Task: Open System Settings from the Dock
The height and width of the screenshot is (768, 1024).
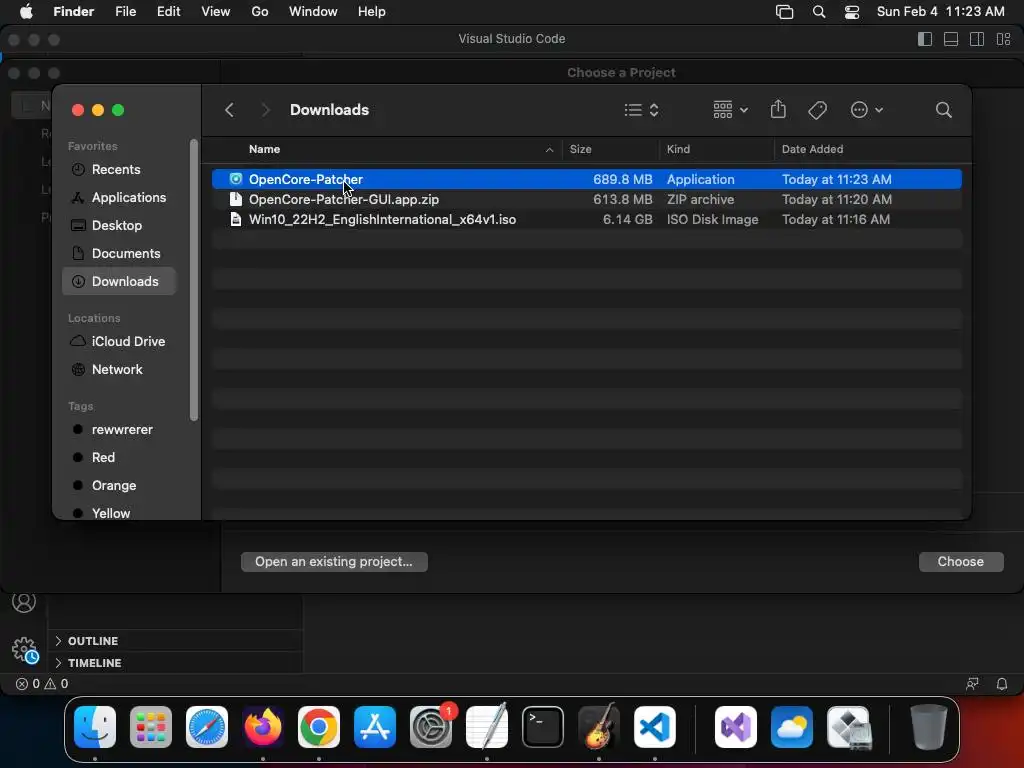Action: pyautogui.click(x=431, y=727)
